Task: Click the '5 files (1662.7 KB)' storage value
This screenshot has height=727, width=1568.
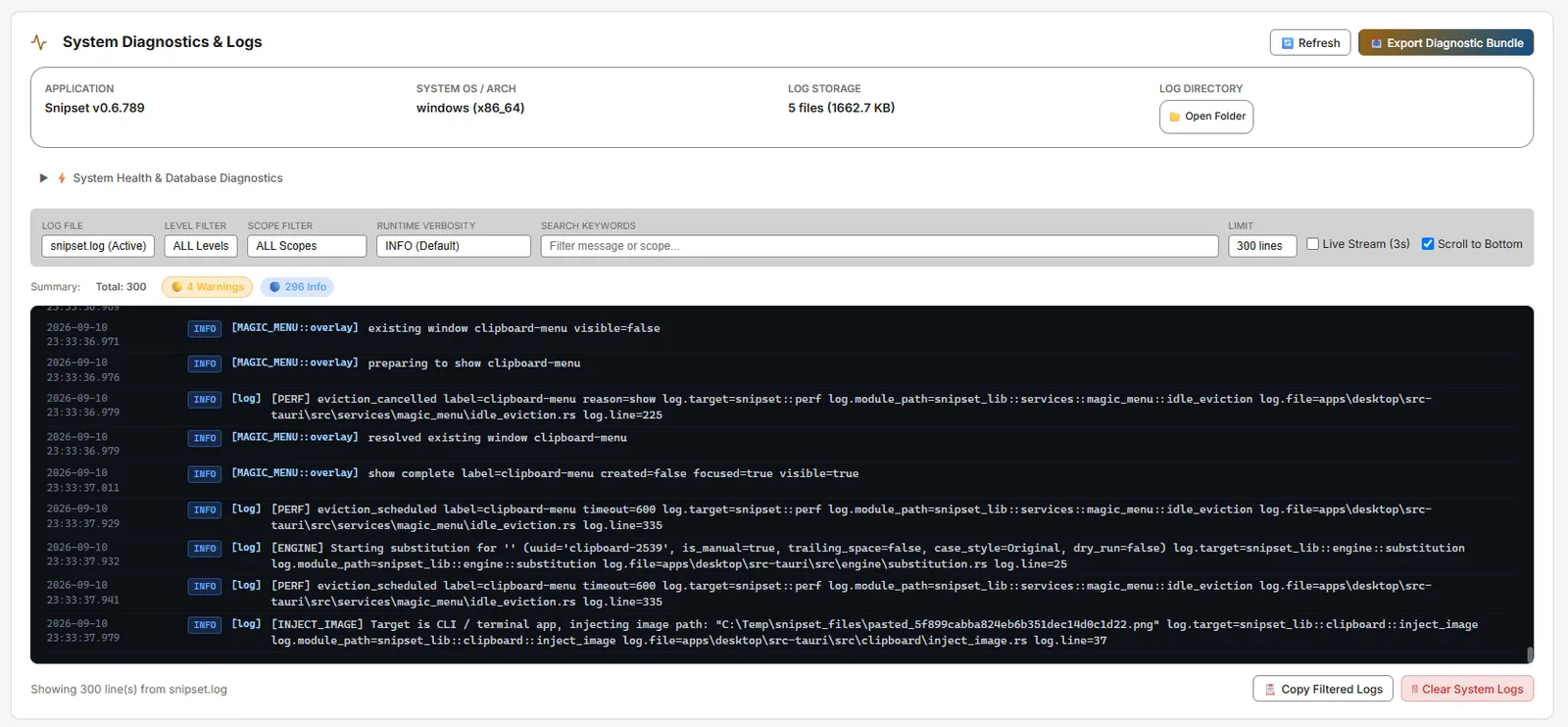Action: click(841, 108)
